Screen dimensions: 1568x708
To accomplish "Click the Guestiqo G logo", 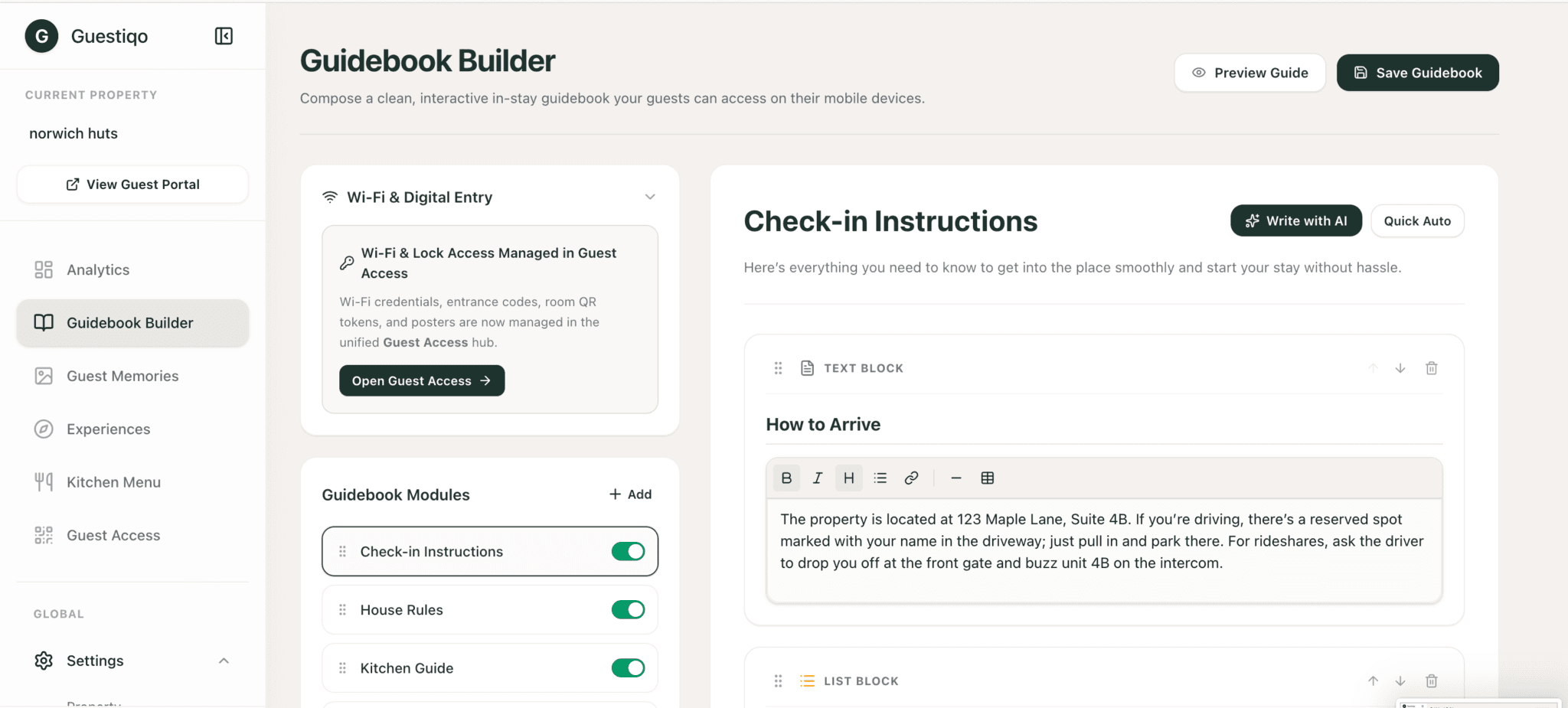I will 41,36.
